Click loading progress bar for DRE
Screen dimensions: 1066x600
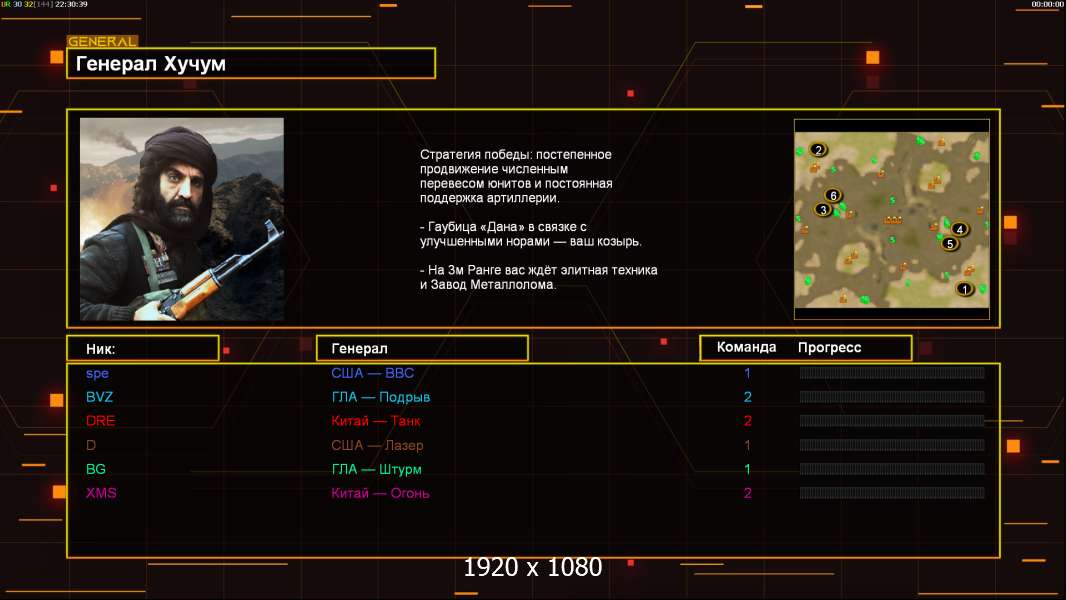coord(892,421)
